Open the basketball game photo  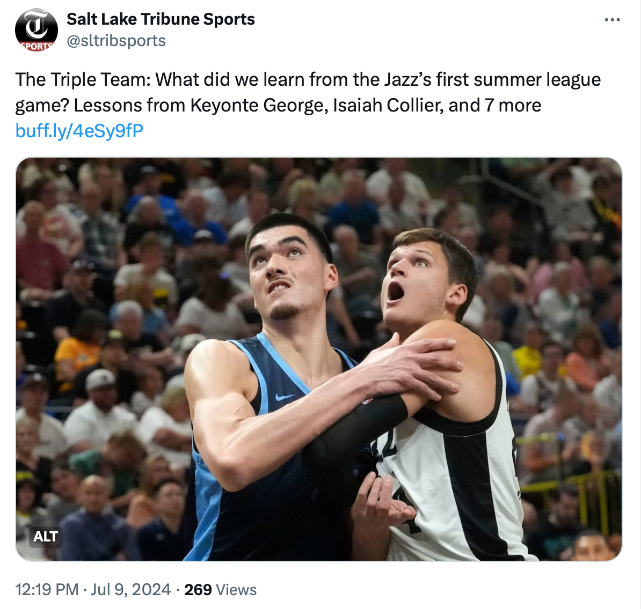318,359
